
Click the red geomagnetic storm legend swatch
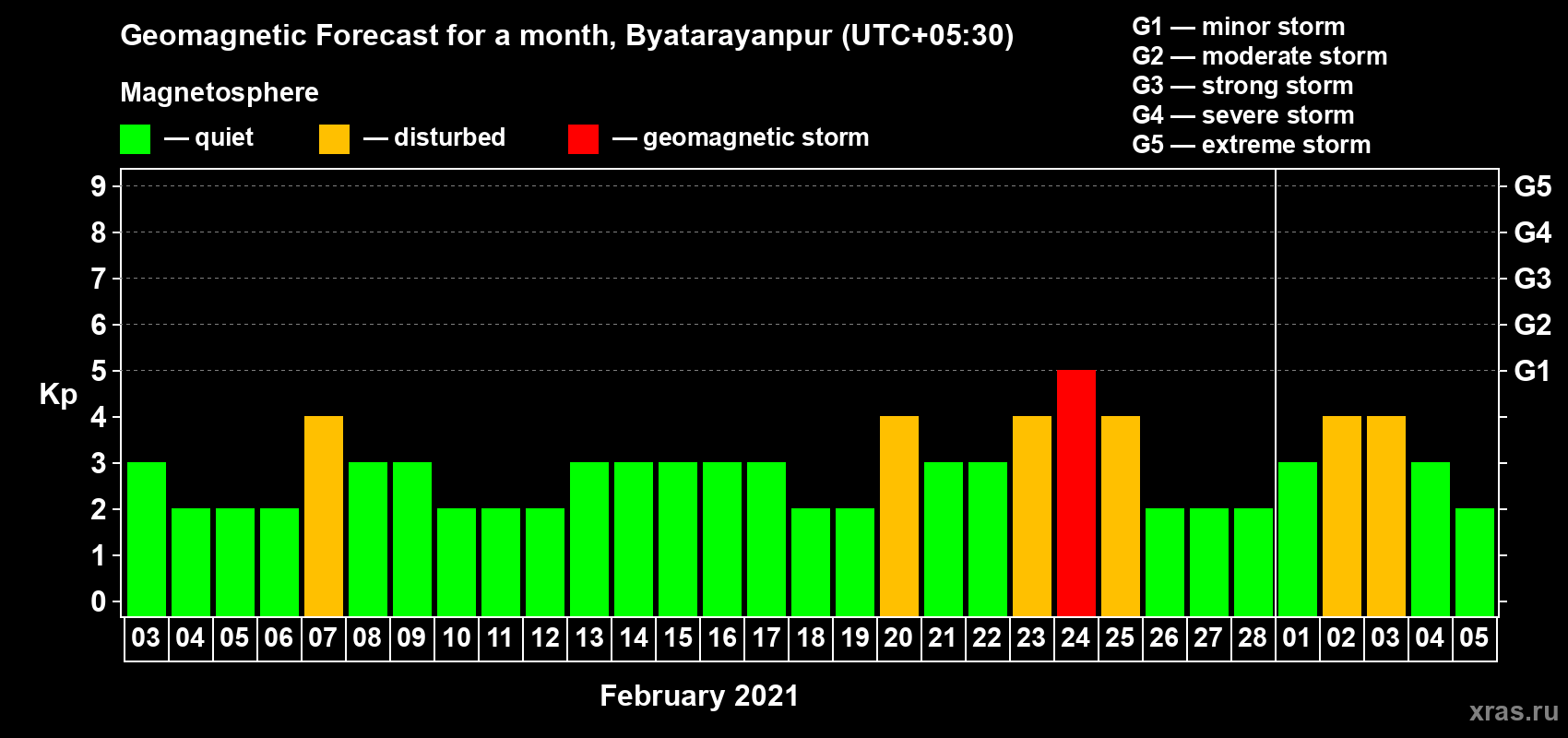tap(583, 139)
